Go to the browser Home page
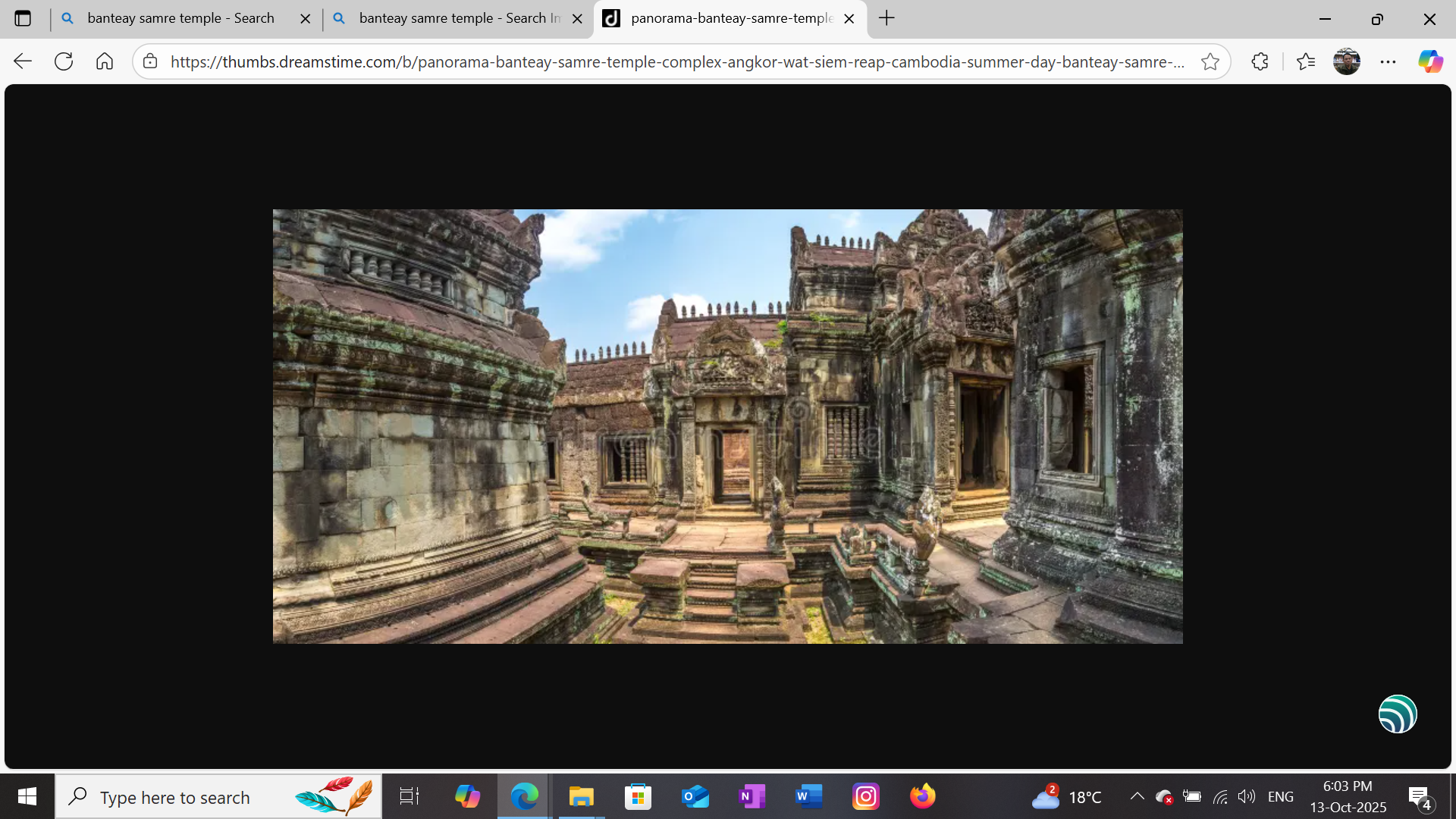This screenshot has height=819, width=1456. 105,61
